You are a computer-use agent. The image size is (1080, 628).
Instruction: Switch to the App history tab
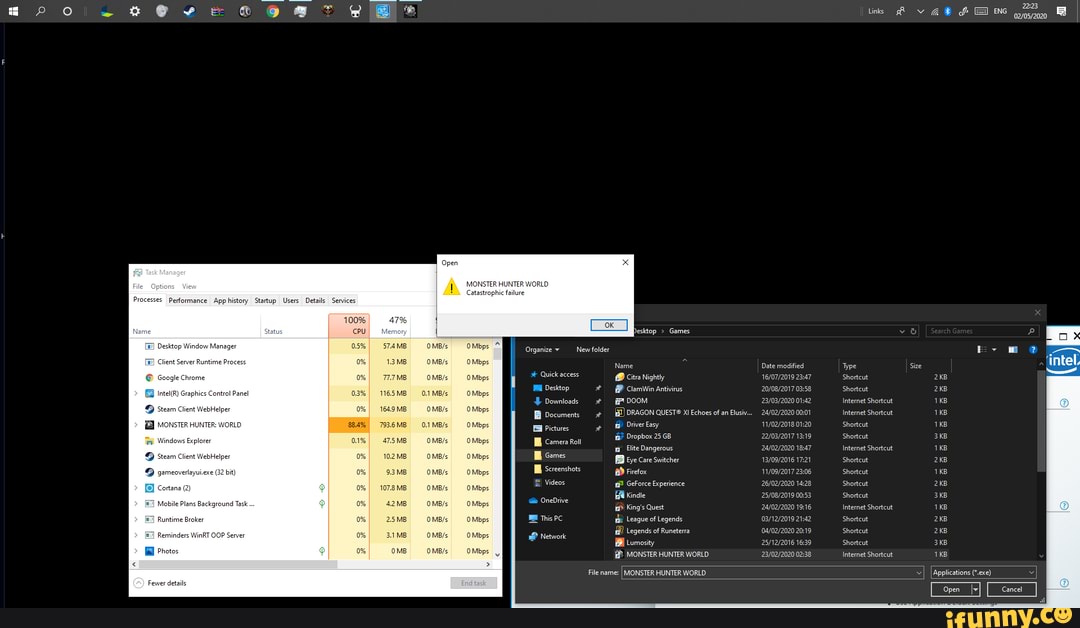pos(231,301)
